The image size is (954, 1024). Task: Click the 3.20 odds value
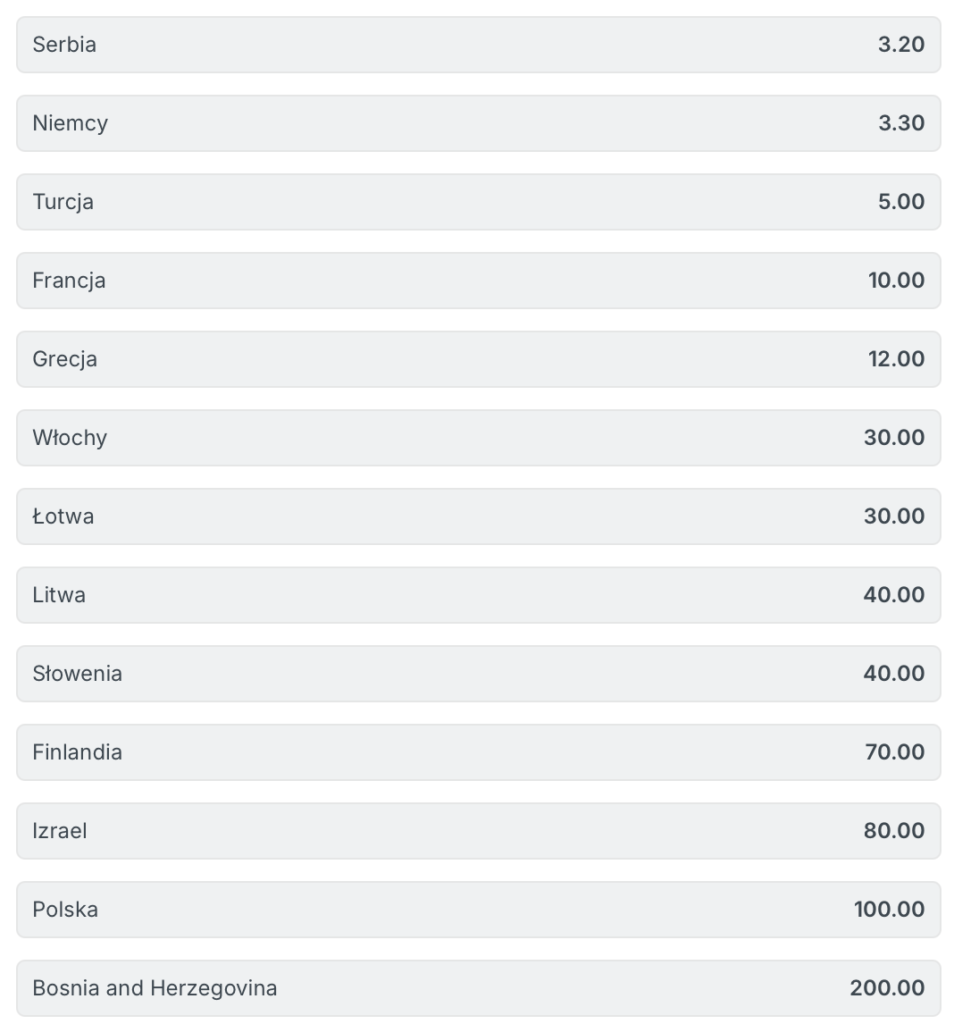(x=901, y=44)
